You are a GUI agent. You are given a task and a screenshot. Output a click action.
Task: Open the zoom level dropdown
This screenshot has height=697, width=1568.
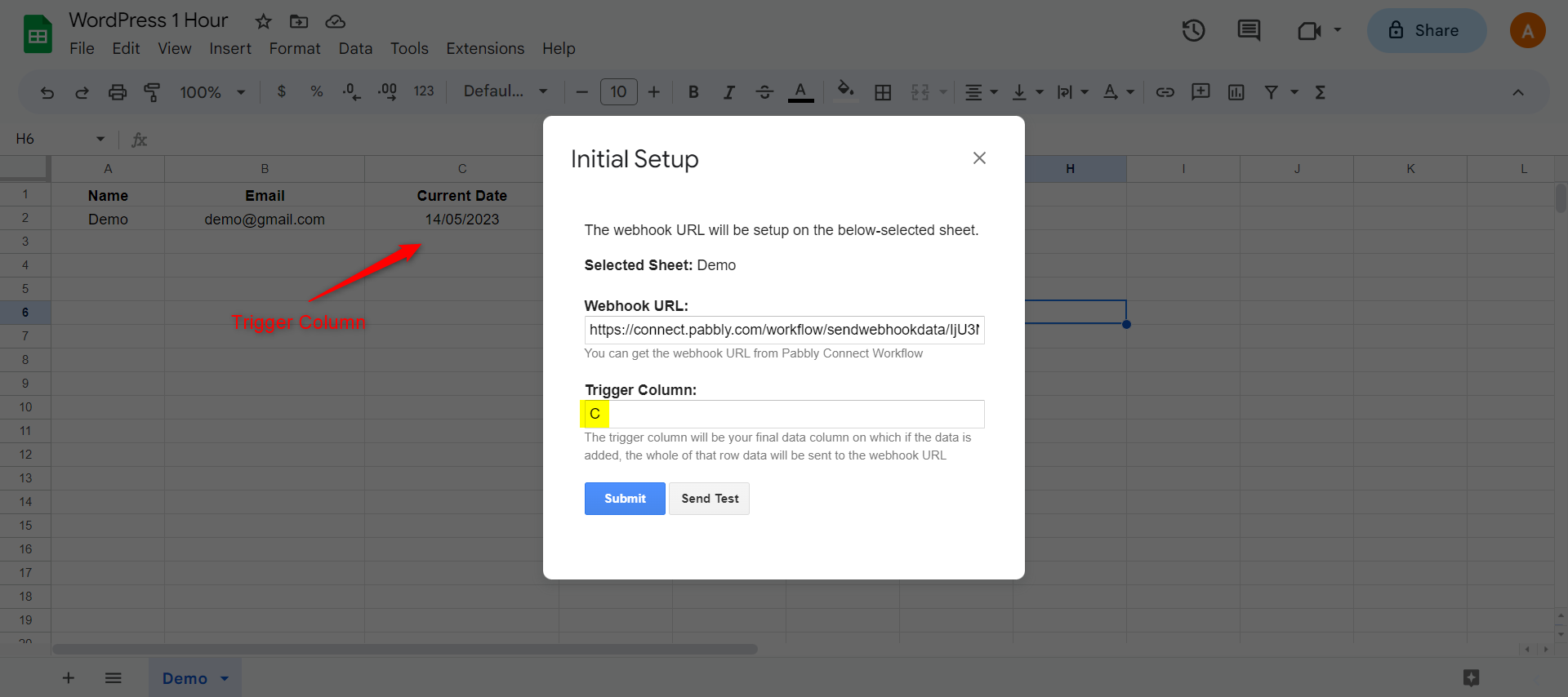point(212,92)
